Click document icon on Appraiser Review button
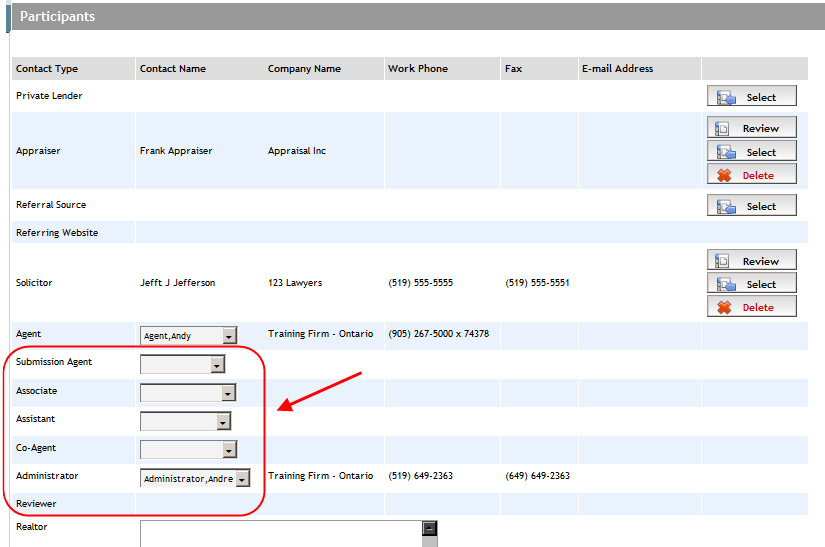Screen dimensions: 825x547 [722, 128]
